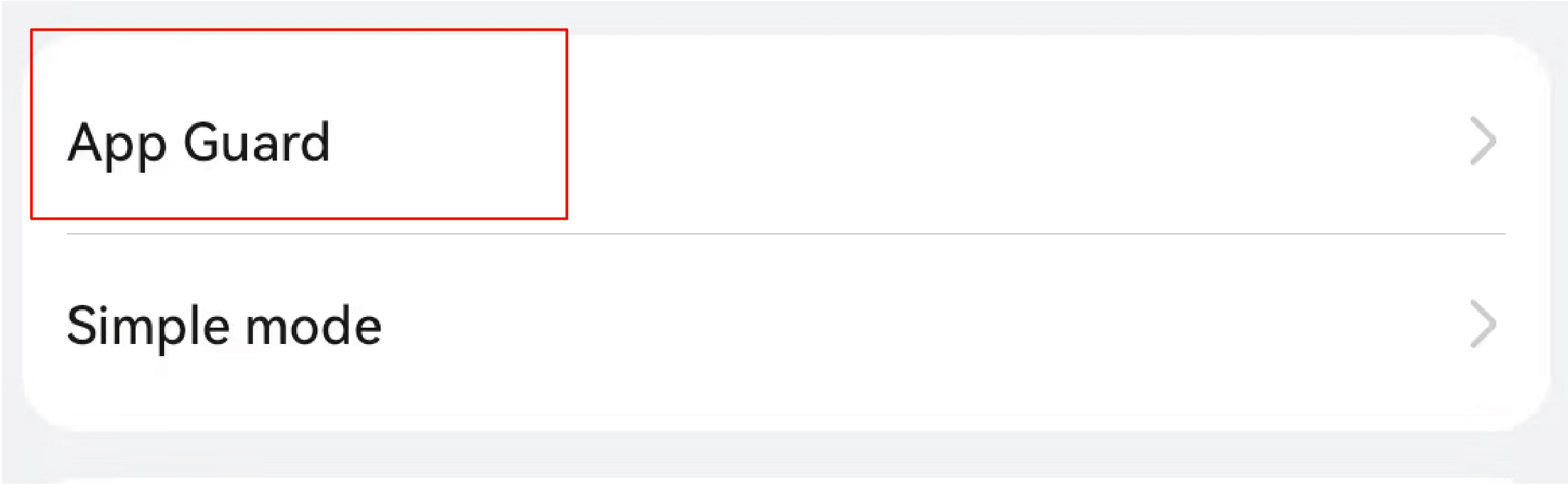Click the Simple mode text label
This screenshot has height=484, width=1568.
pos(224,326)
